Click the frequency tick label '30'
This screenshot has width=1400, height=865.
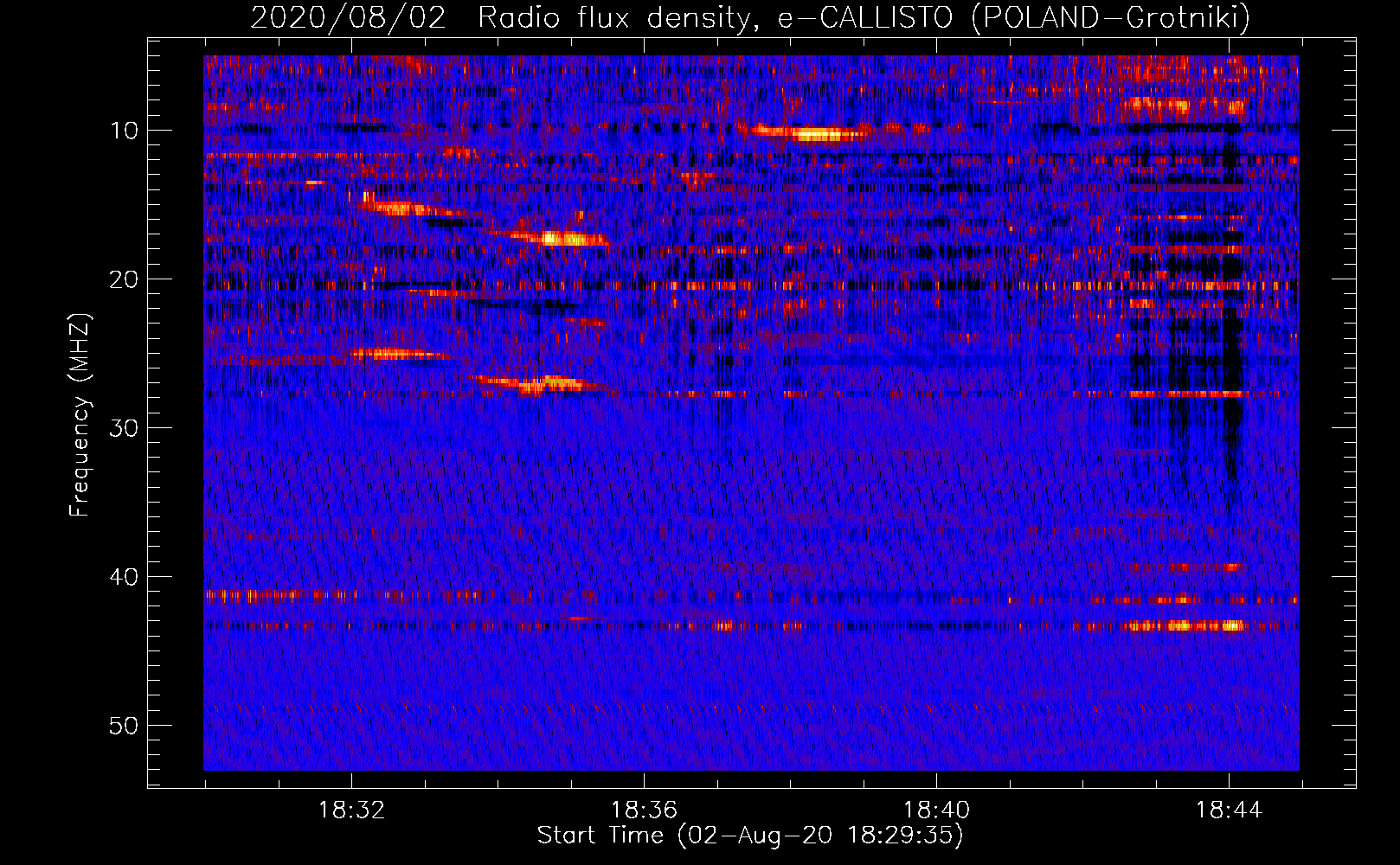coord(125,428)
